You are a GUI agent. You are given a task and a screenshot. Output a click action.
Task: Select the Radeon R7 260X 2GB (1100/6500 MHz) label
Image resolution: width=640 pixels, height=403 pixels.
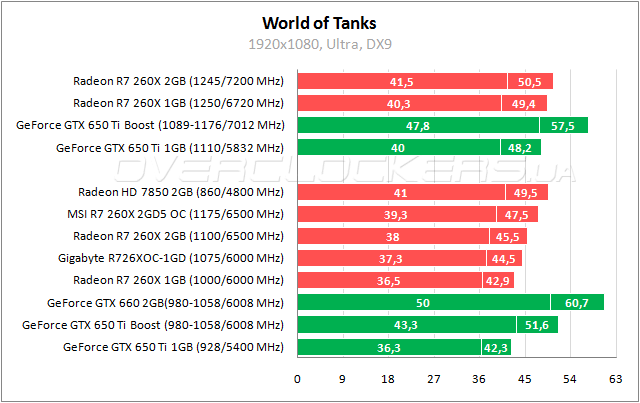coord(178,236)
